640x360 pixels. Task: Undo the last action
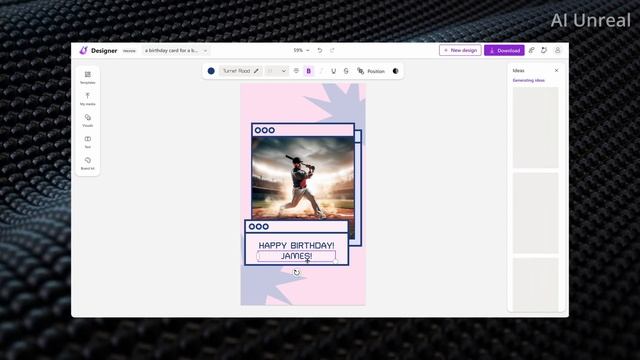(320, 50)
